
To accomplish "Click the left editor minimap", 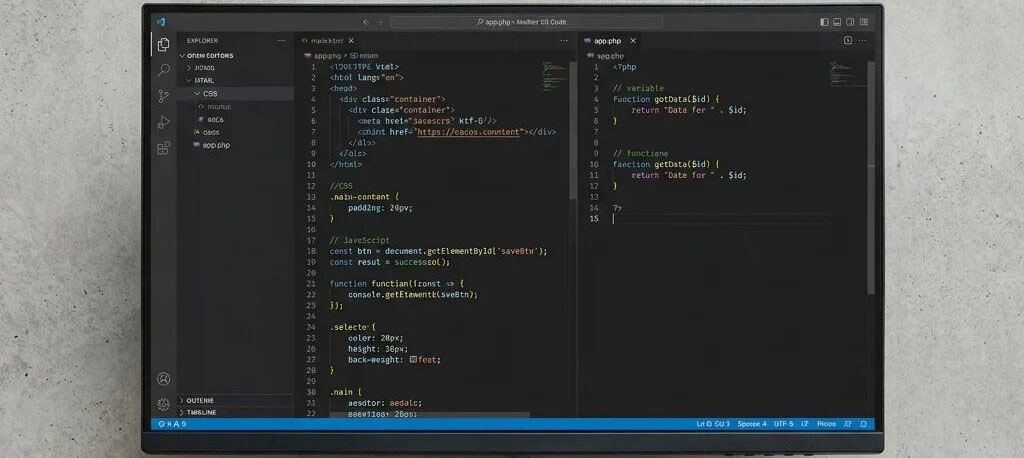I will pos(555,76).
